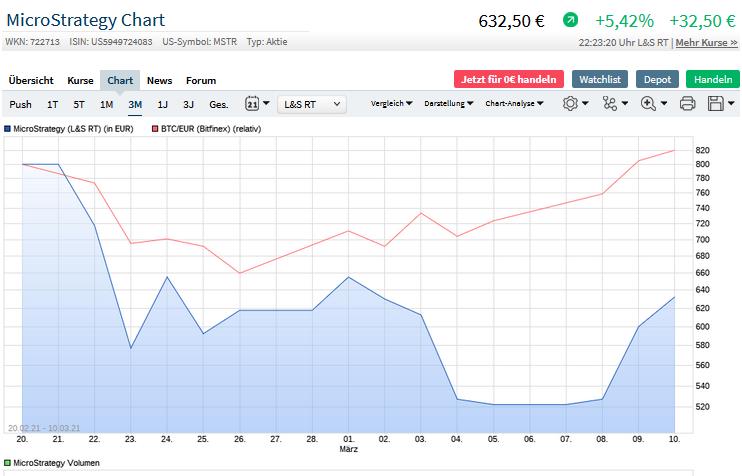Switch chart to 1J time range
Image resolution: width=742 pixels, height=476 pixels.
click(162, 104)
